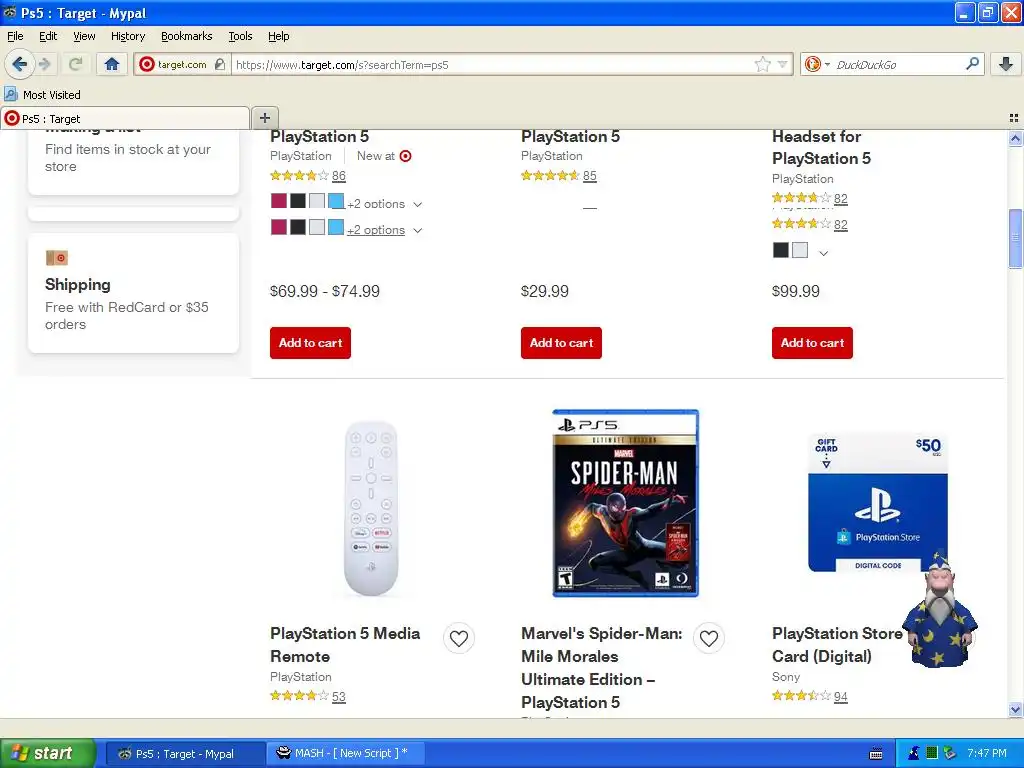
Task: Select the black color swatch in upper row
Action: 298,201
